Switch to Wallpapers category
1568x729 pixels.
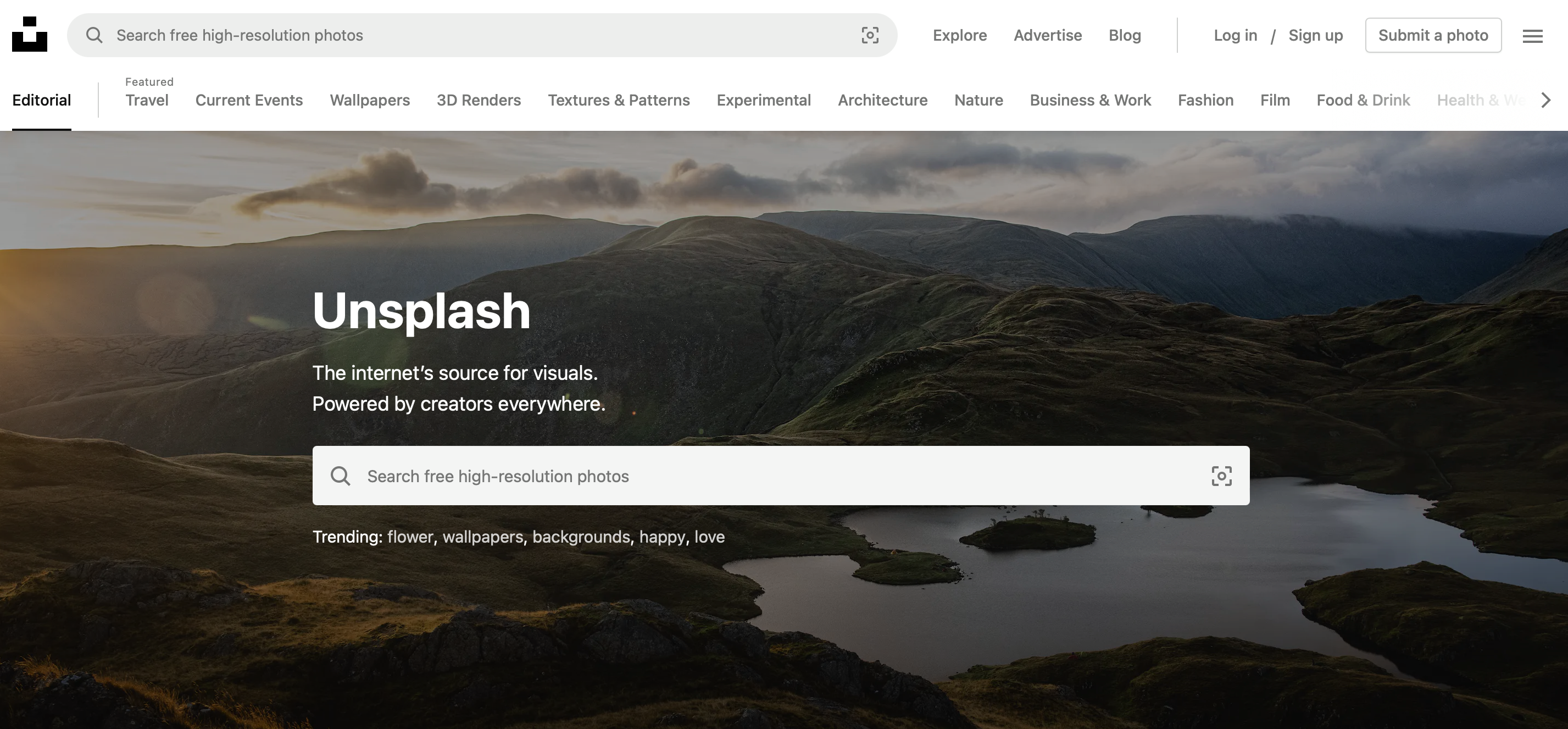(370, 100)
